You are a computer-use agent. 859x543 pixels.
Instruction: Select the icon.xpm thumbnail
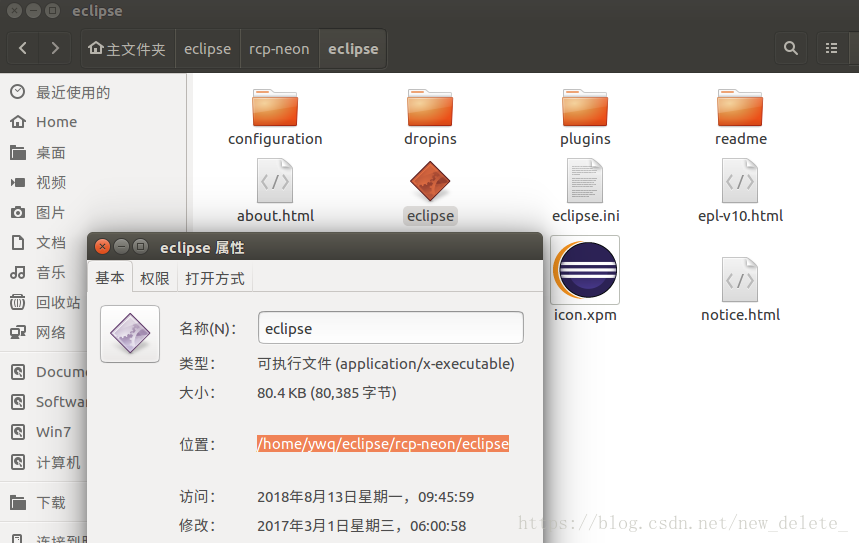pos(585,270)
